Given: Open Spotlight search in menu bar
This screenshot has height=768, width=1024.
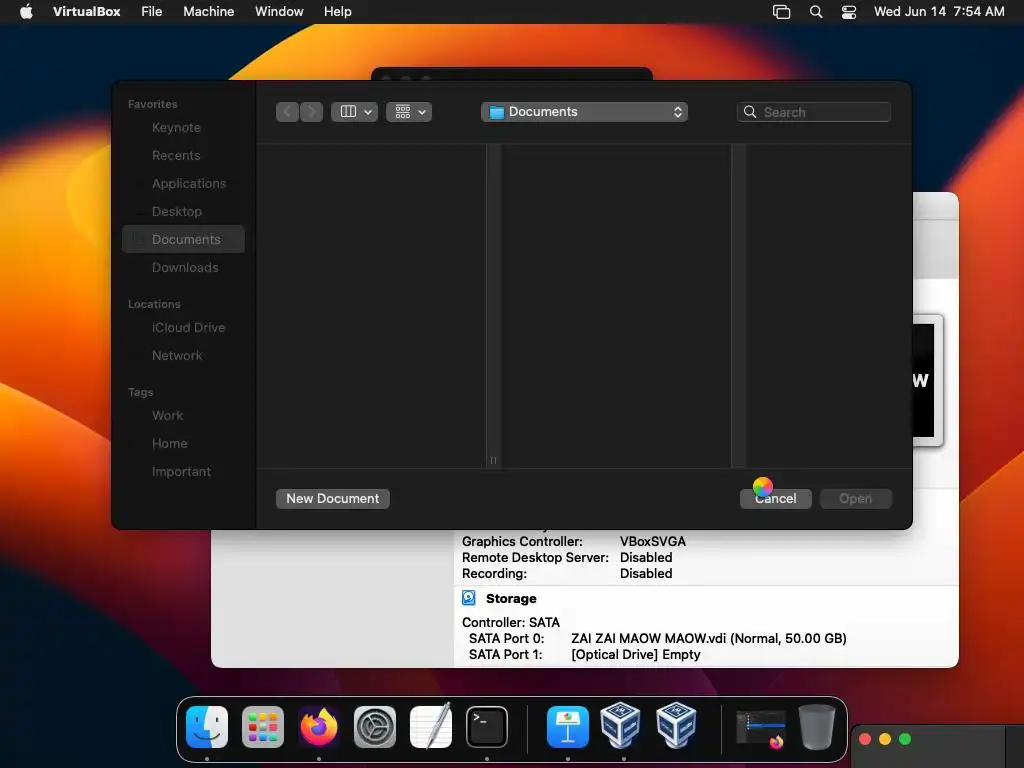Looking at the screenshot, I should 816,12.
